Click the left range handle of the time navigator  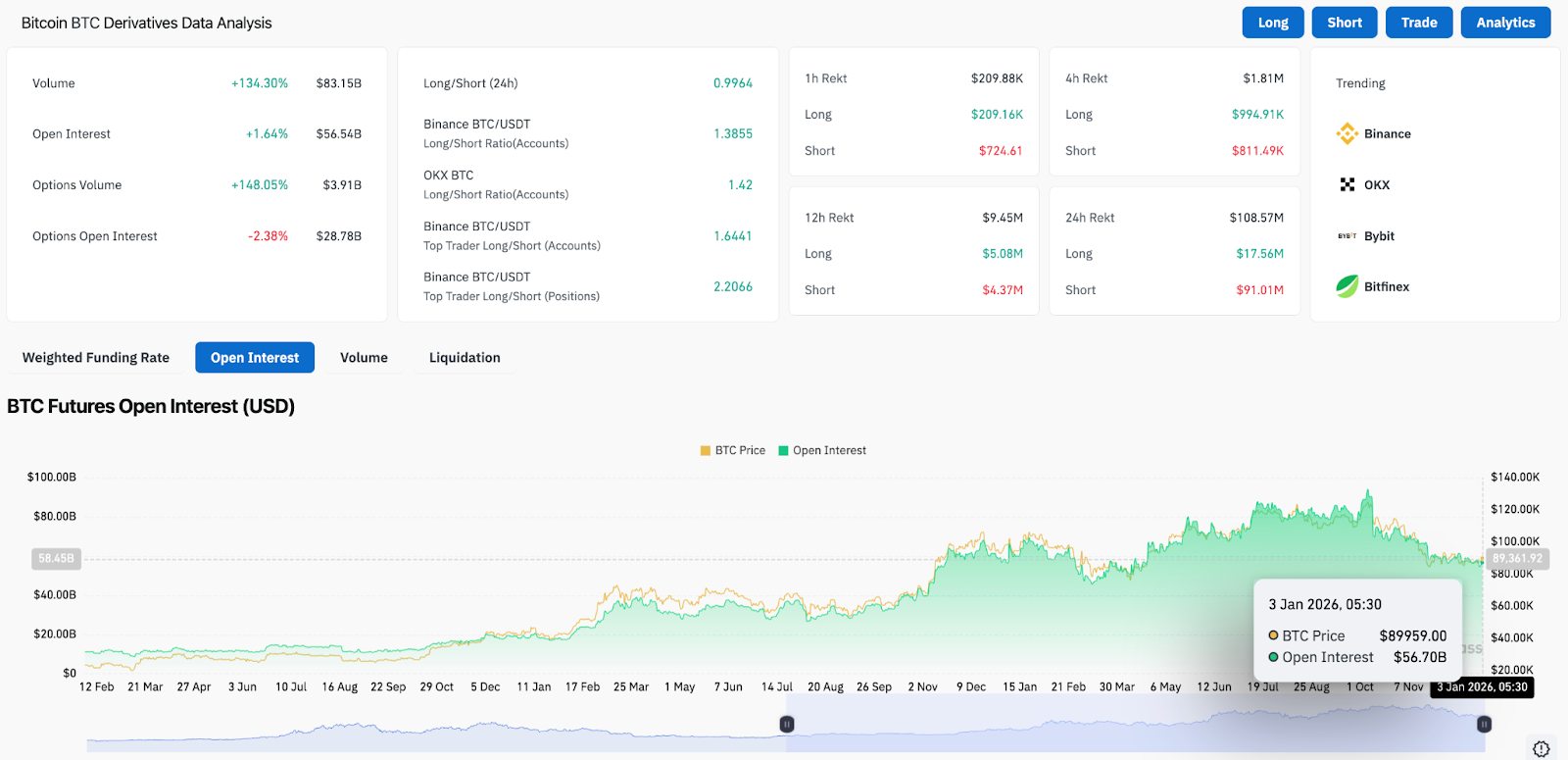point(786,724)
